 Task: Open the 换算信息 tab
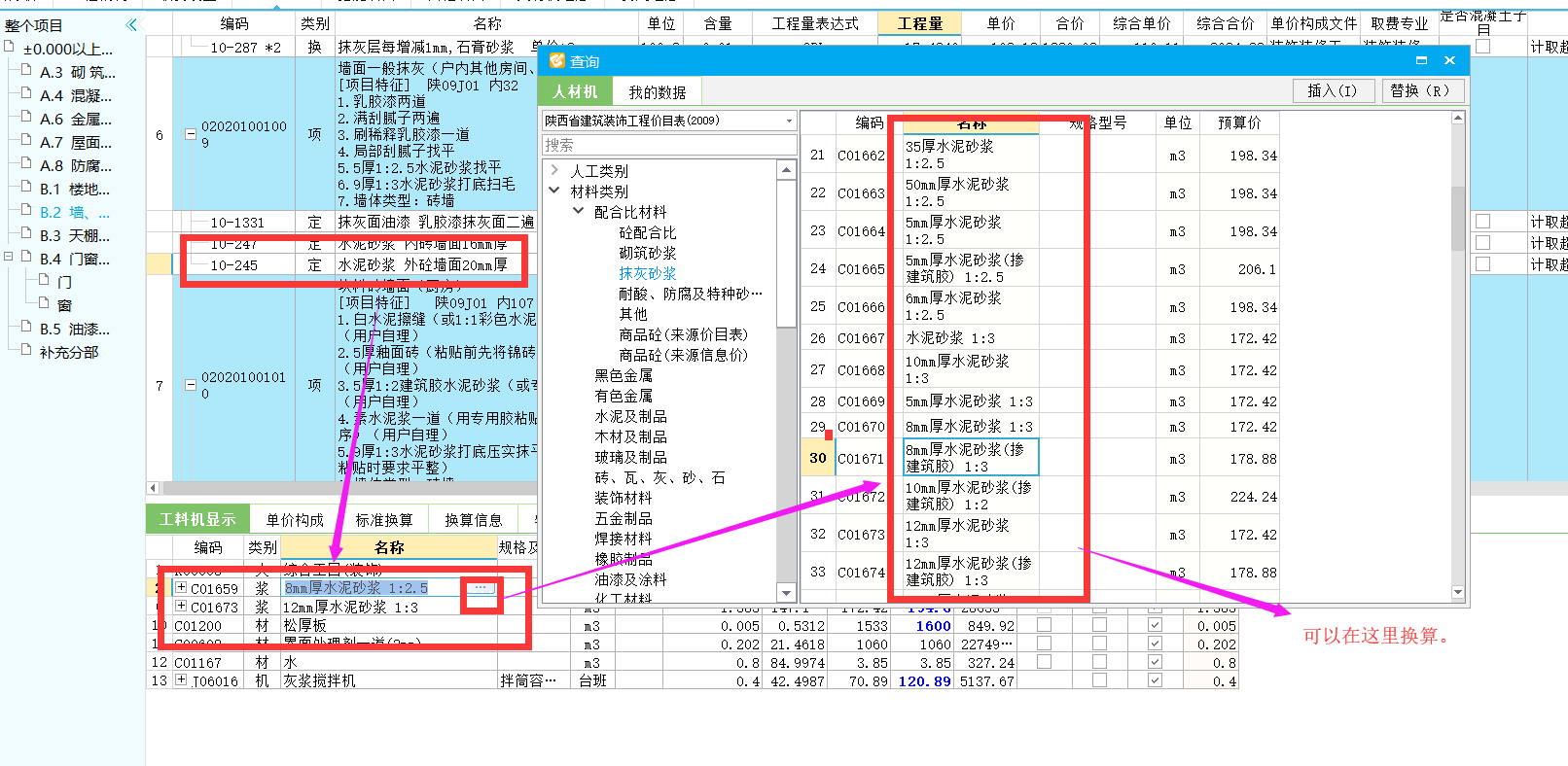473,520
